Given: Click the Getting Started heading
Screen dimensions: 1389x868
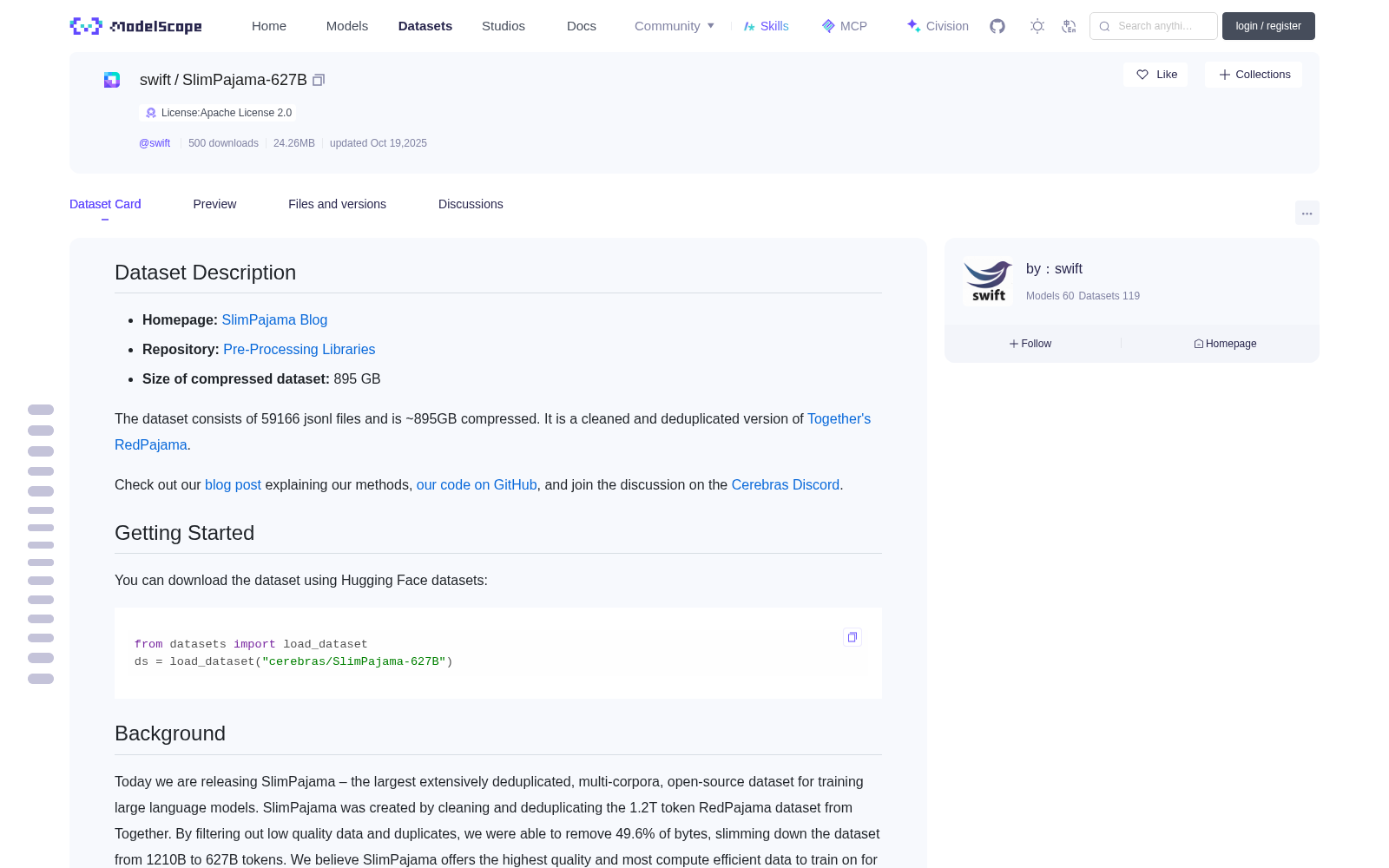Looking at the screenshot, I should click(185, 533).
